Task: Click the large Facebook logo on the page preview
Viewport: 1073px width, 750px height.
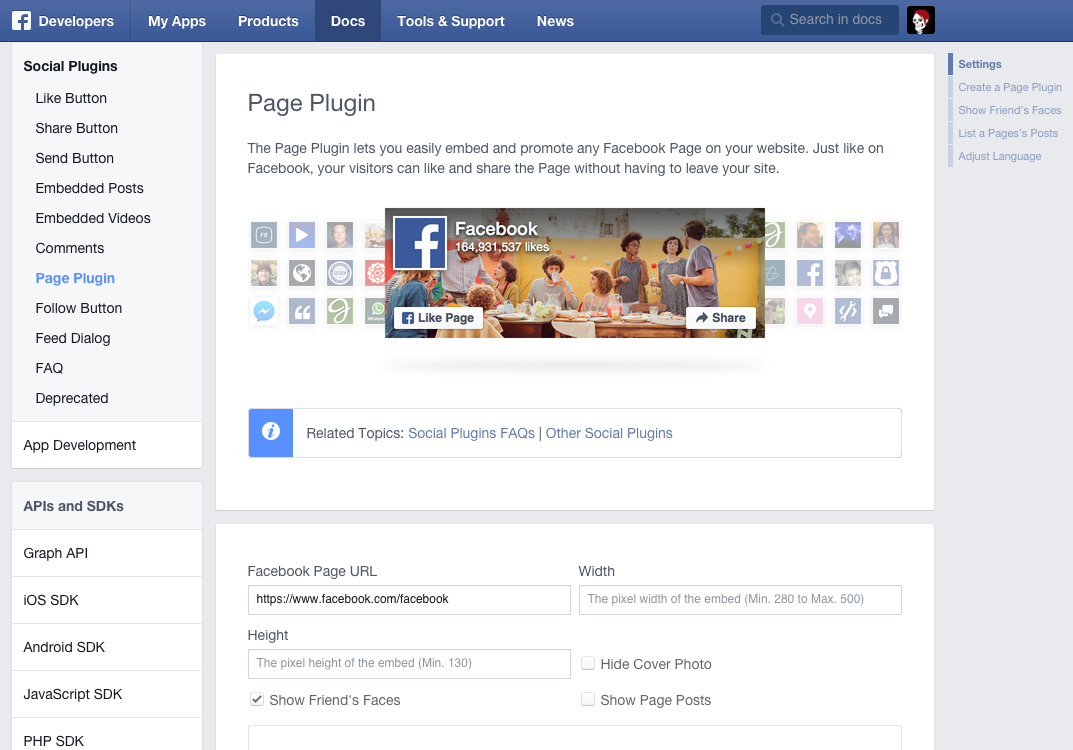Action: pos(420,244)
